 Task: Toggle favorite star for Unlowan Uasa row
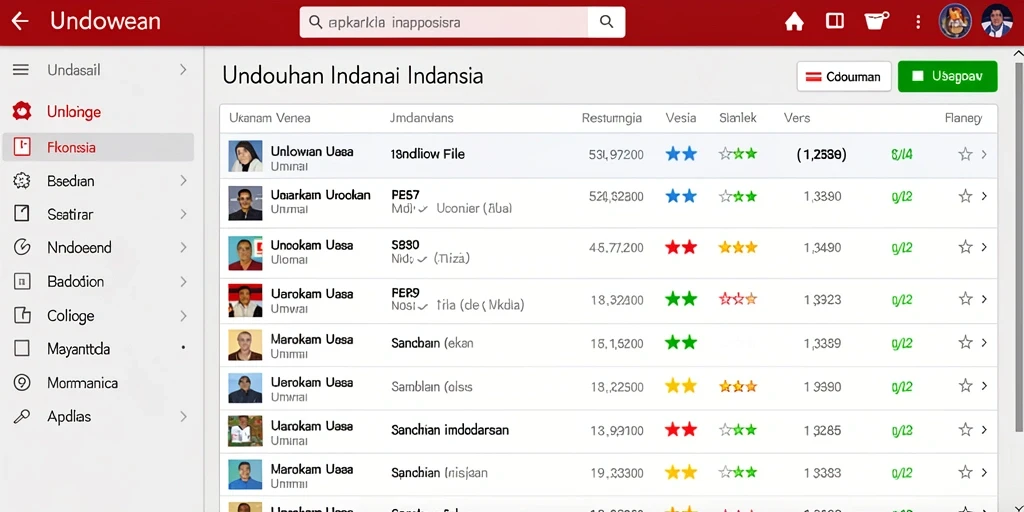pyautogui.click(x=965, y=154)
